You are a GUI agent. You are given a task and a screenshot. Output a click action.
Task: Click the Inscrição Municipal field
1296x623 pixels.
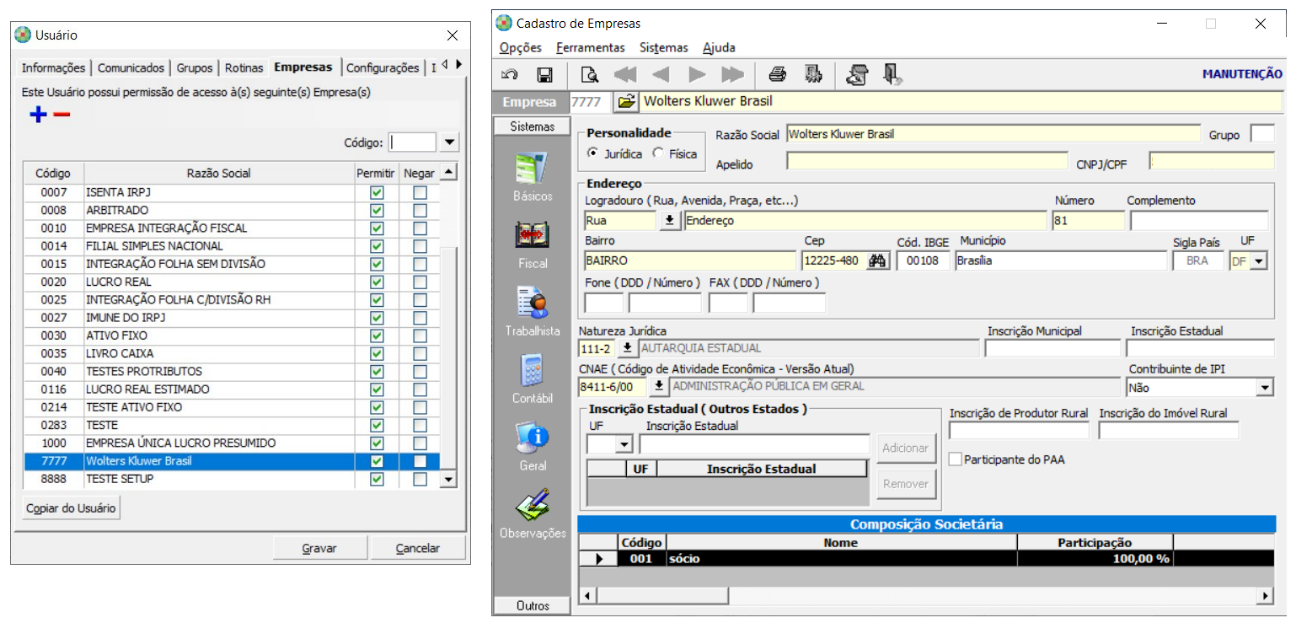coord(1053,348)
